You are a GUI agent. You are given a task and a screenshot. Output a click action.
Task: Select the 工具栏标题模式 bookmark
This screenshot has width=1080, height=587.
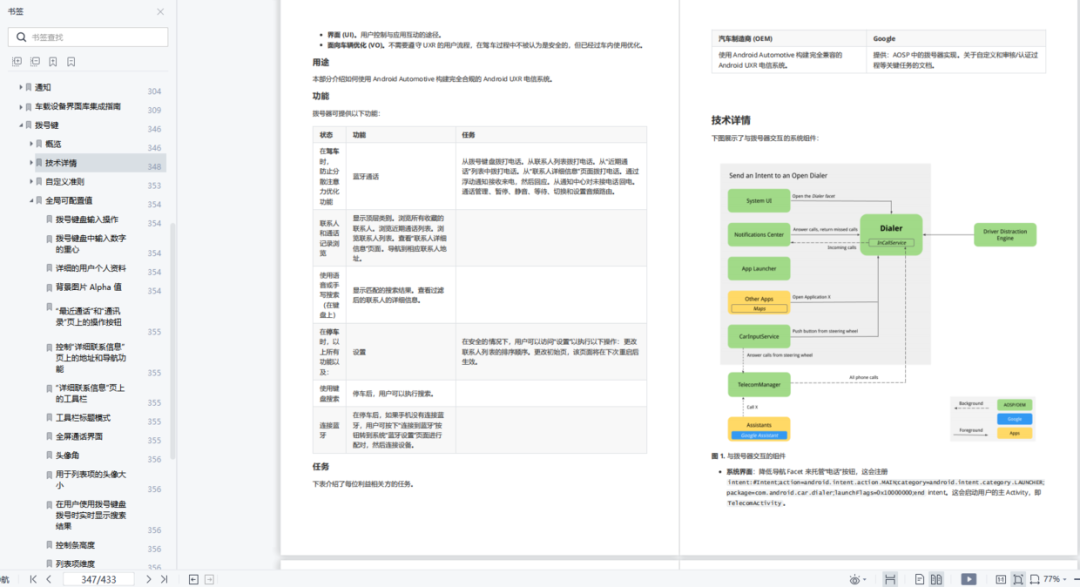tap(83, 418)
